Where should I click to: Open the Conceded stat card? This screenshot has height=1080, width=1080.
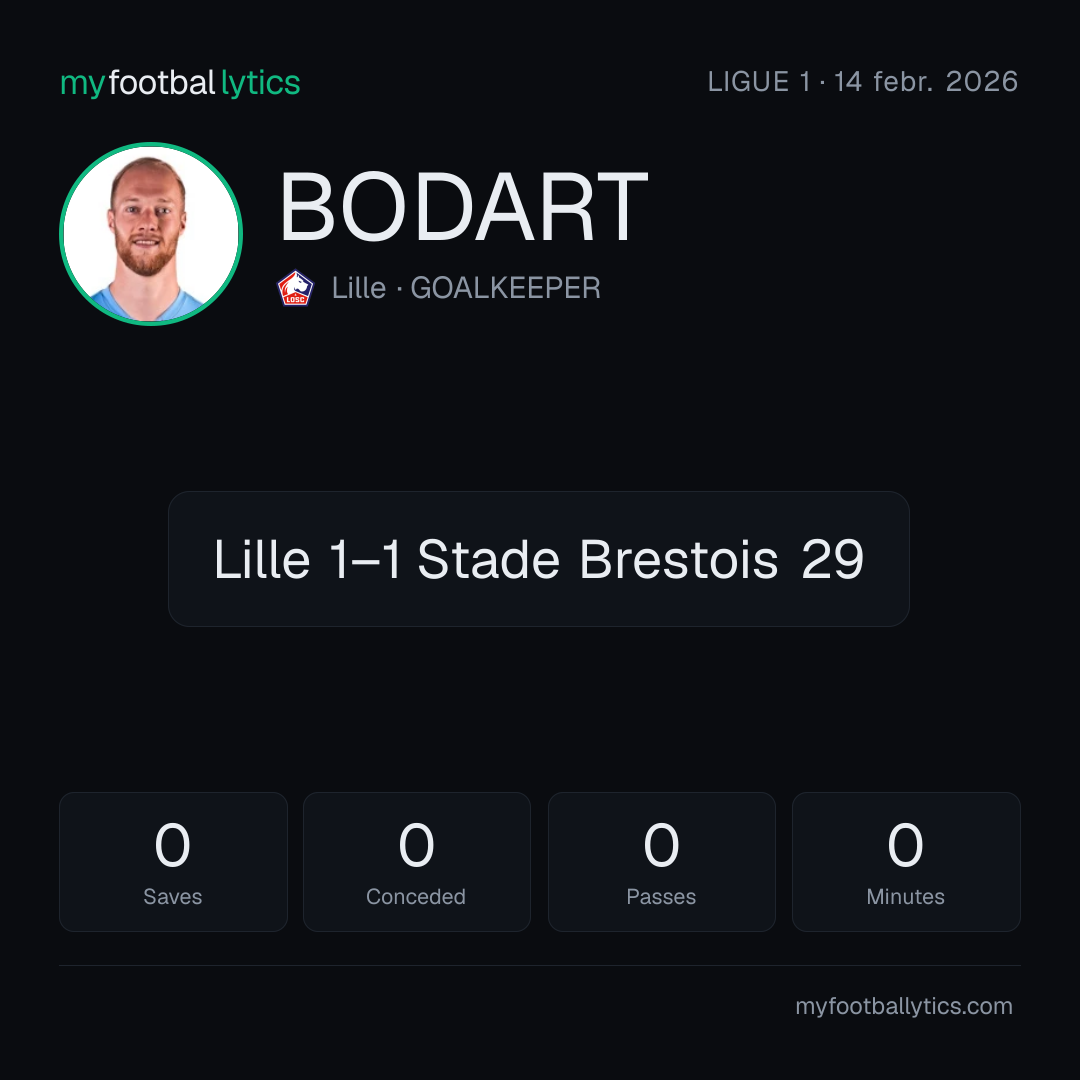click(x=417, y=862)
